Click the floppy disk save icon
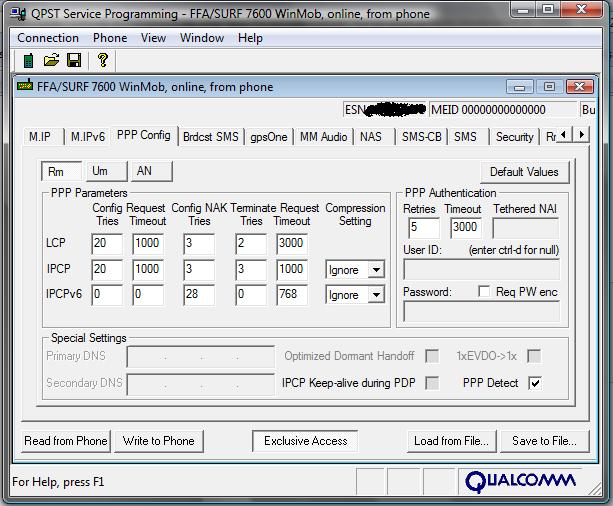The image size is (613, 506). click(74, 60)
